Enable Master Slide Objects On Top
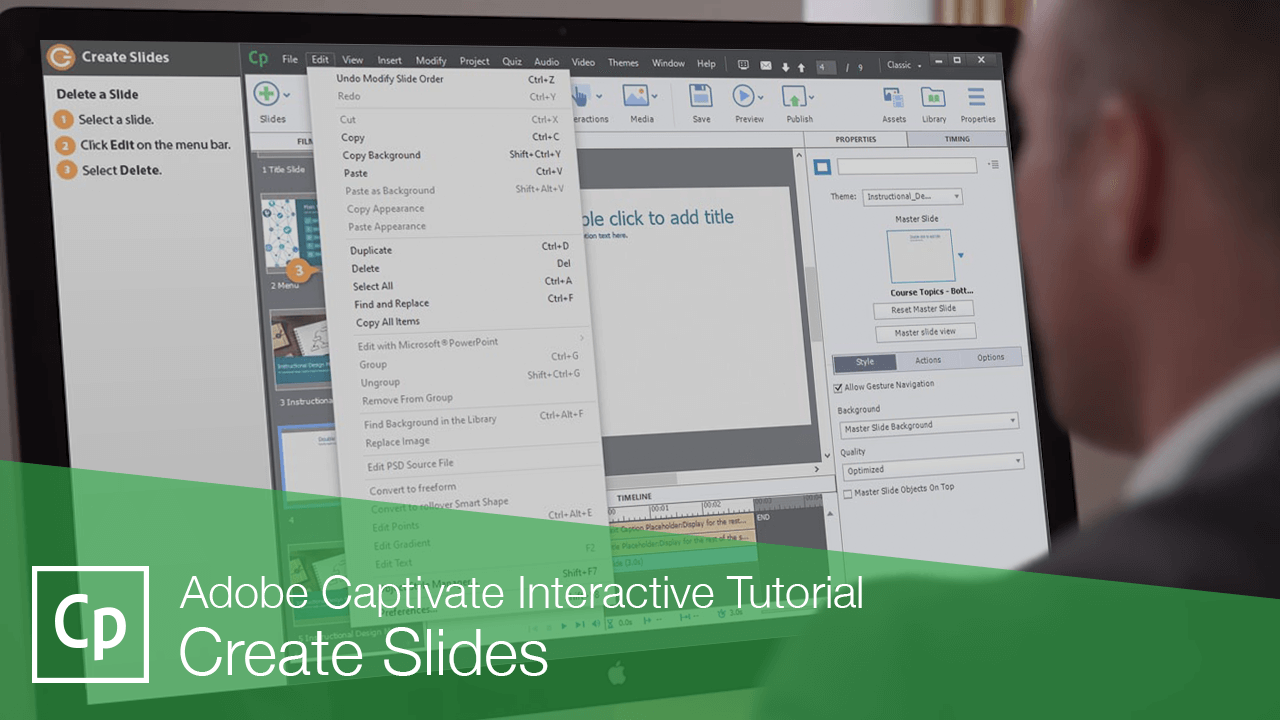 click(848, 493)
